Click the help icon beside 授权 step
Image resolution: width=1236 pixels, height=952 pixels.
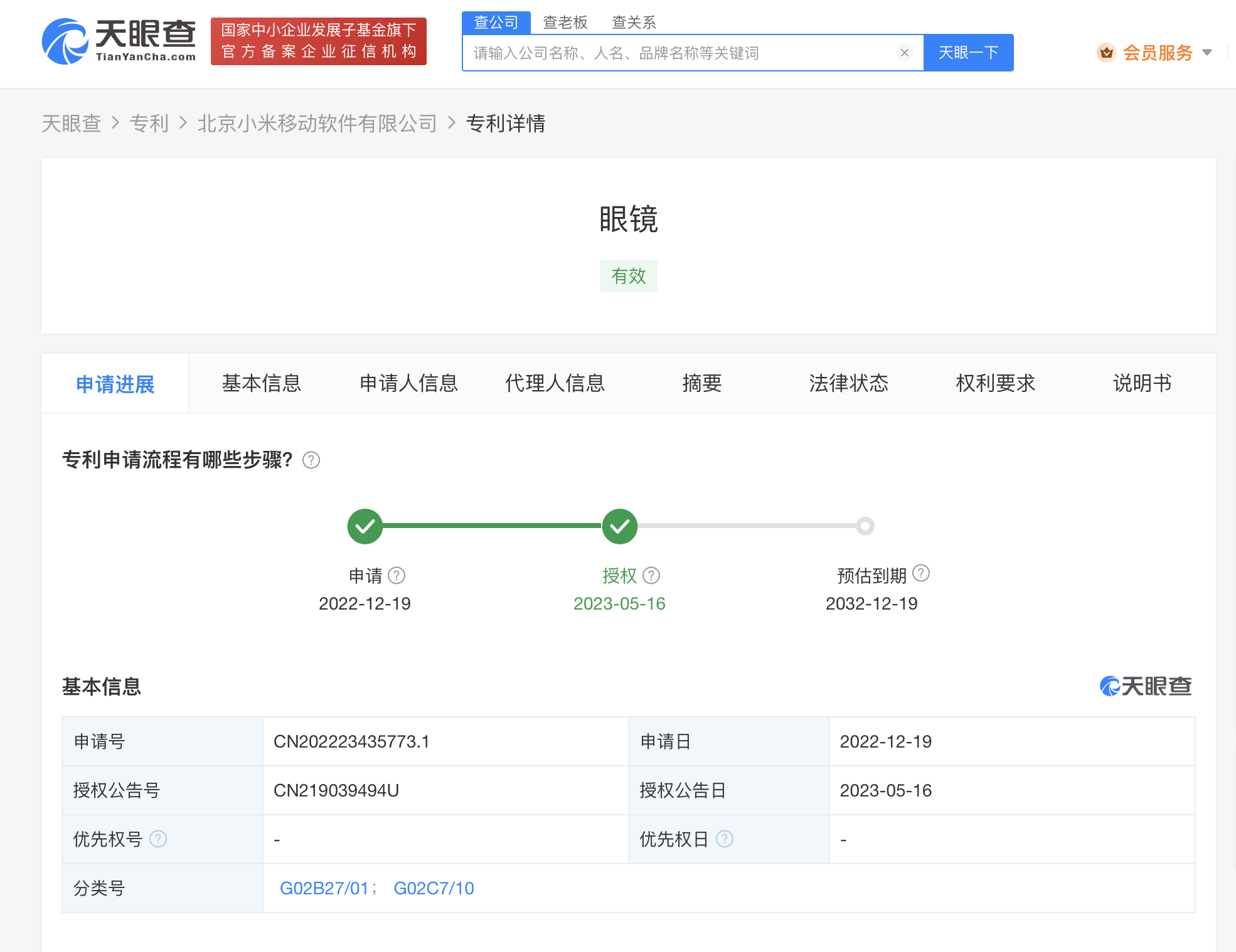pos(651,575)
